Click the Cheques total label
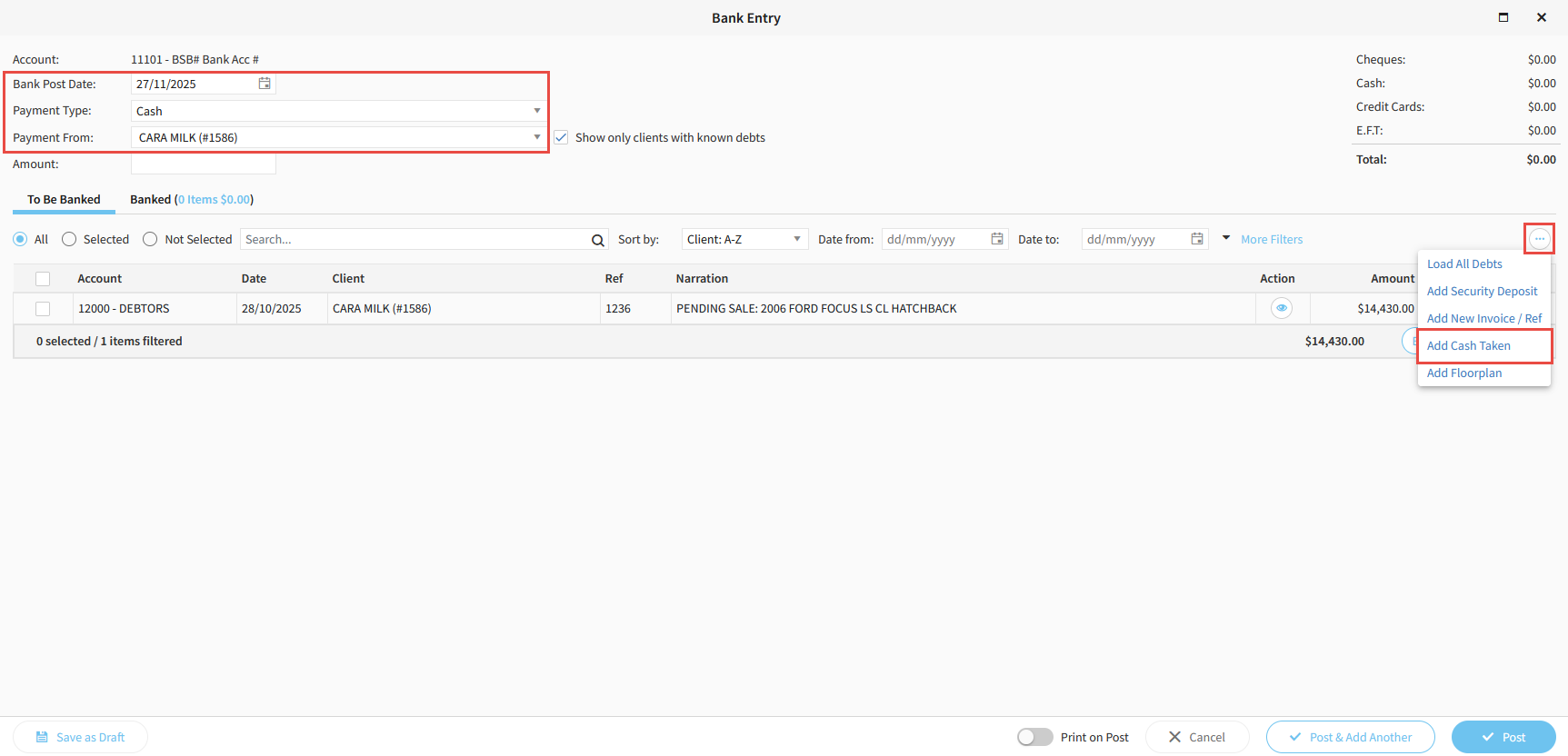This screenshot has width=1568, height=756. 1381,60
